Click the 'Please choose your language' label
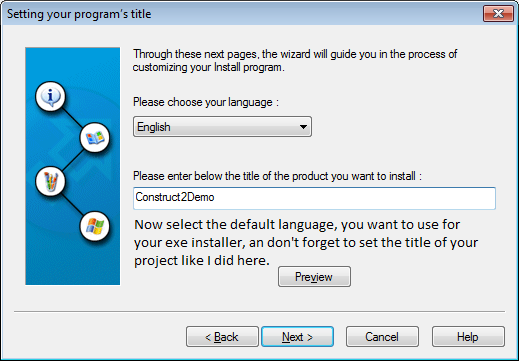 [x=206, y=102]
